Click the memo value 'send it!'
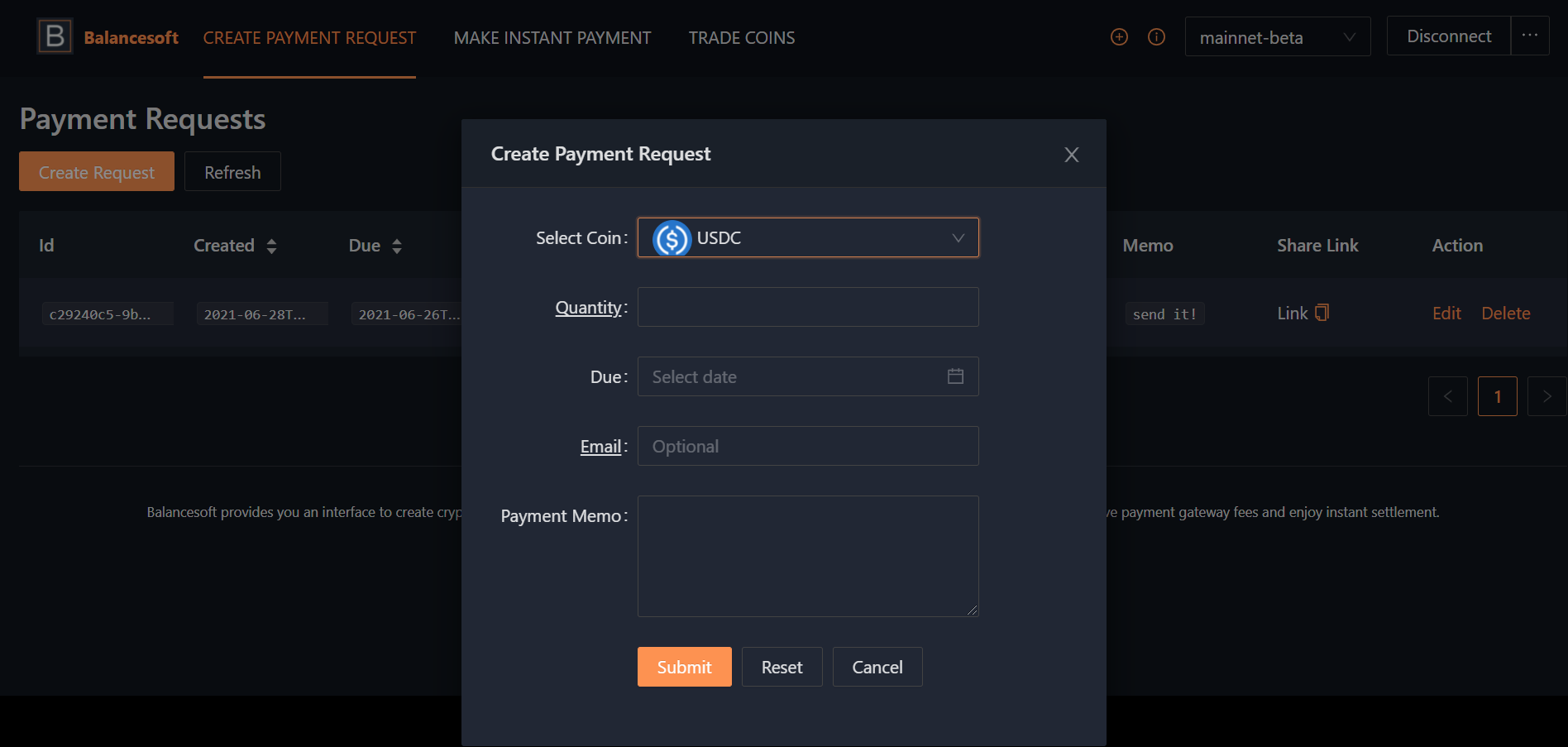This screenshot has height=747, width=1568. pos(1164,314)
